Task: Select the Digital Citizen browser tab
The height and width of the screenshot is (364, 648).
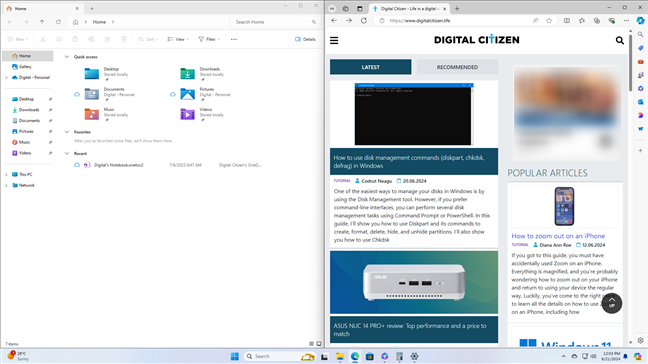Action: (408, 8)
